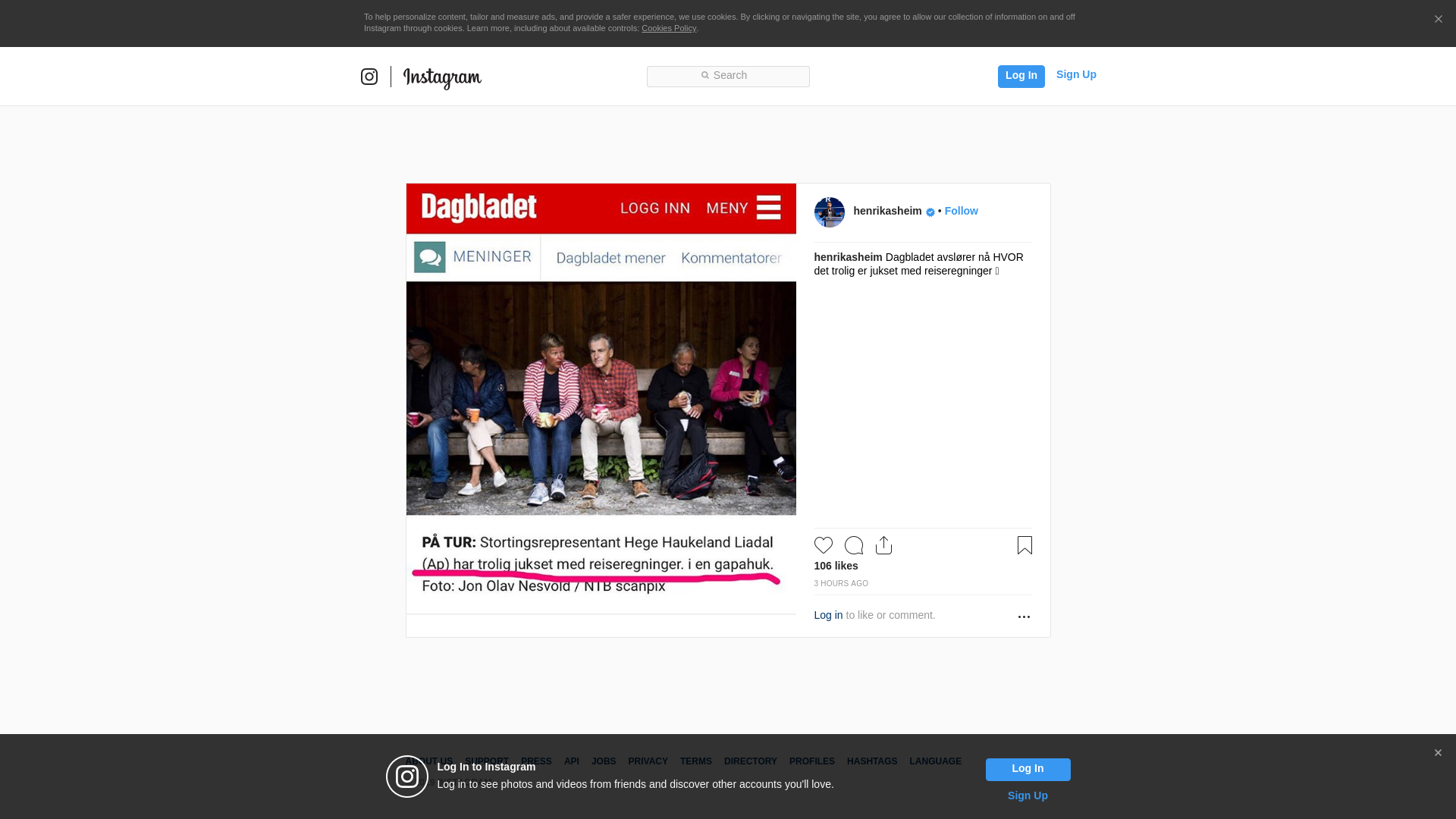
Task: Open the Instagram wordmark logo home
Action: pyautogui.click(x=442, y=77)
